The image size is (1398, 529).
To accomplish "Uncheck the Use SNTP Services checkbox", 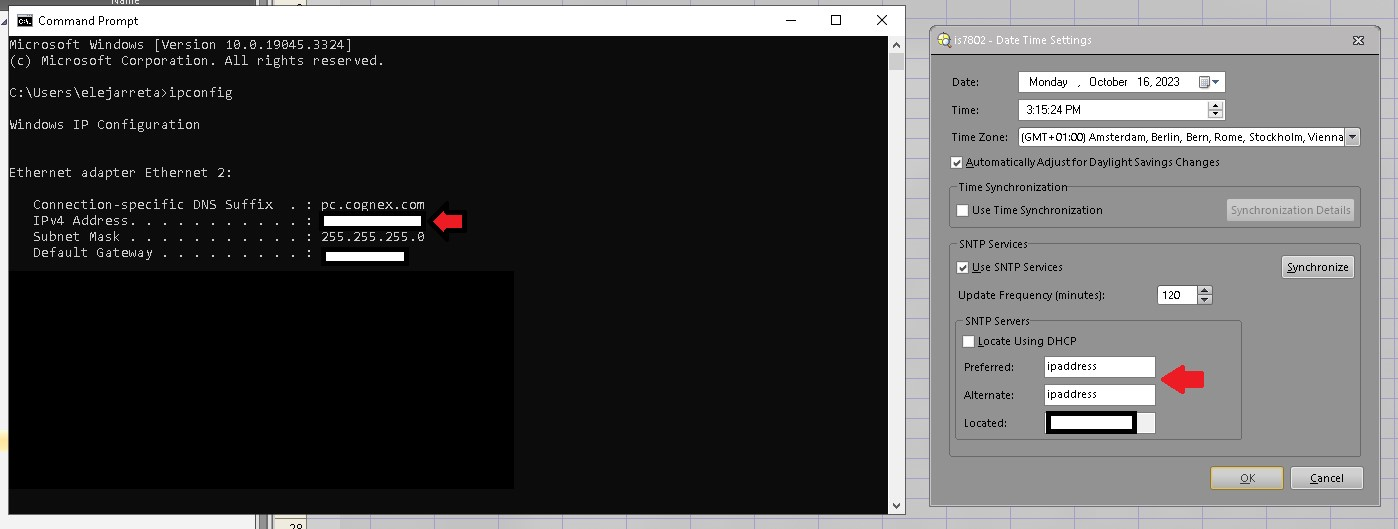I will tap(963, 267).
